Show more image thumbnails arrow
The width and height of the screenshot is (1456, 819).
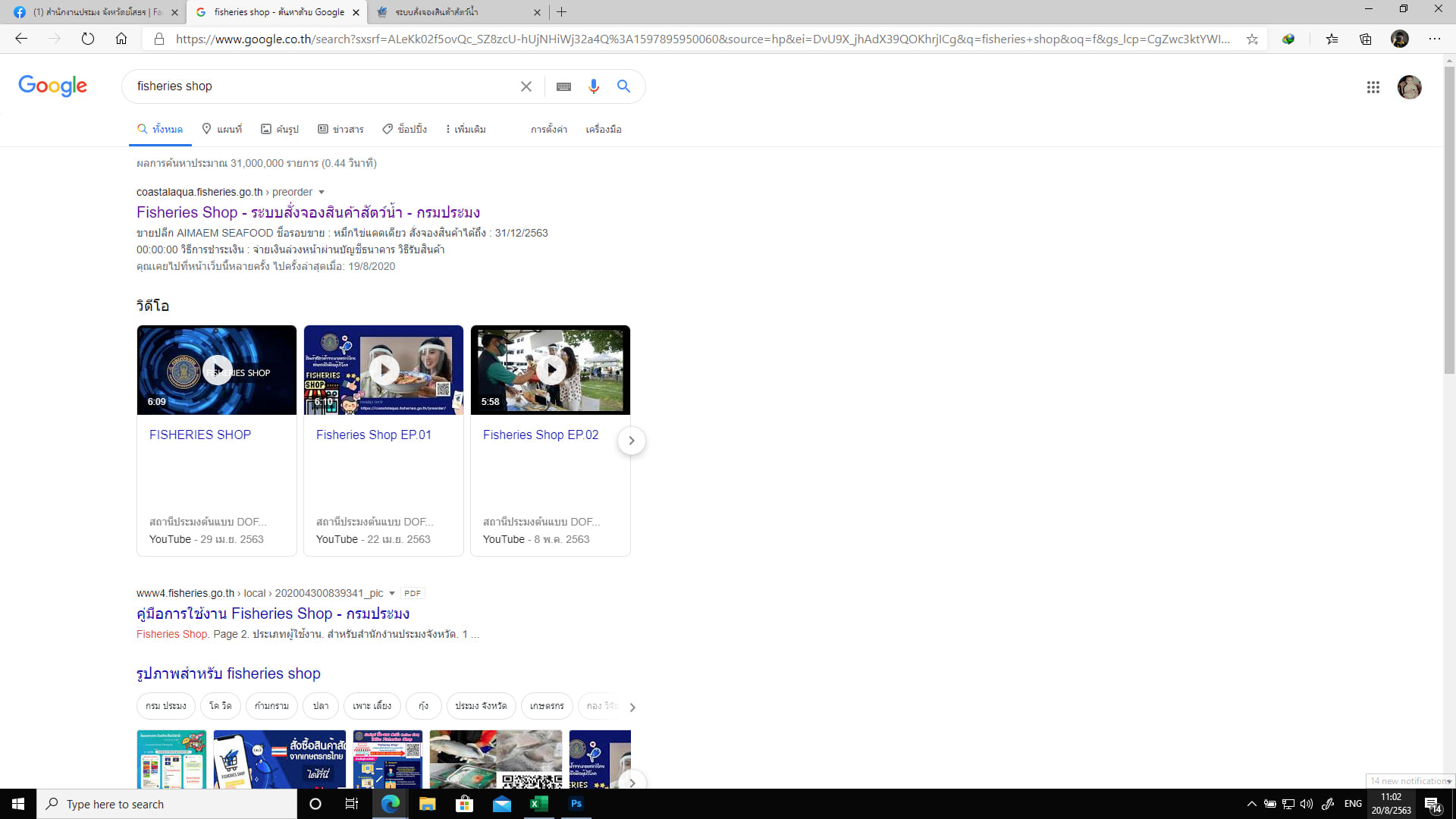pos(632,781)
